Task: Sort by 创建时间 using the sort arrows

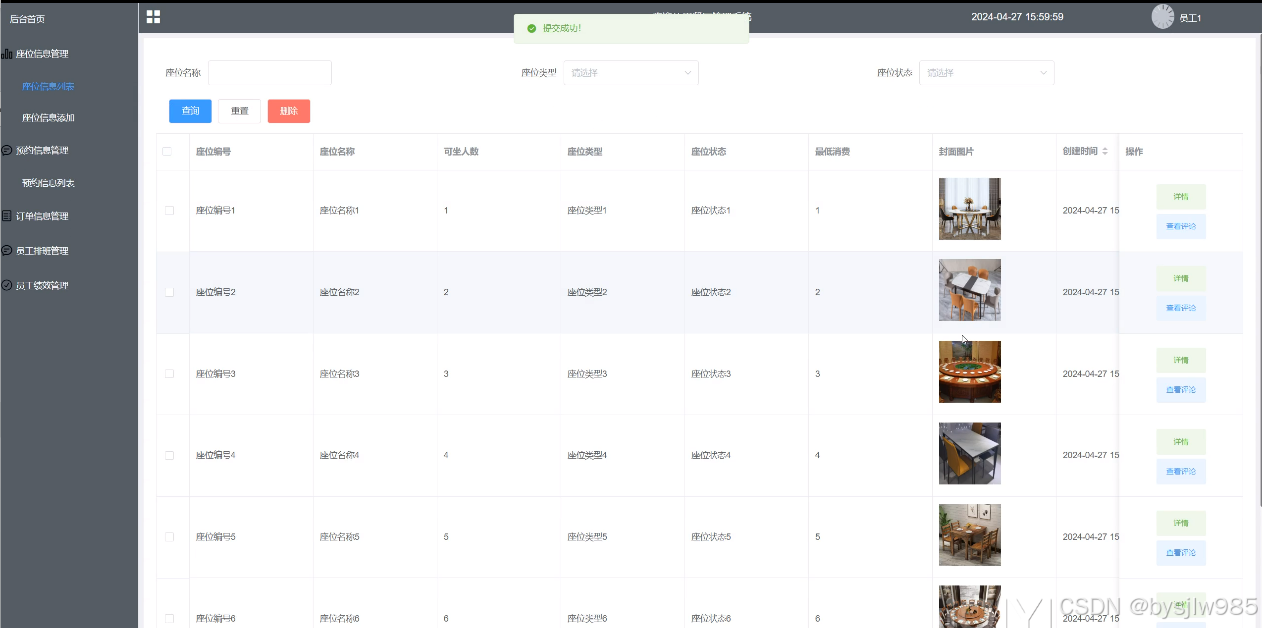Action: click(1105, 152)
